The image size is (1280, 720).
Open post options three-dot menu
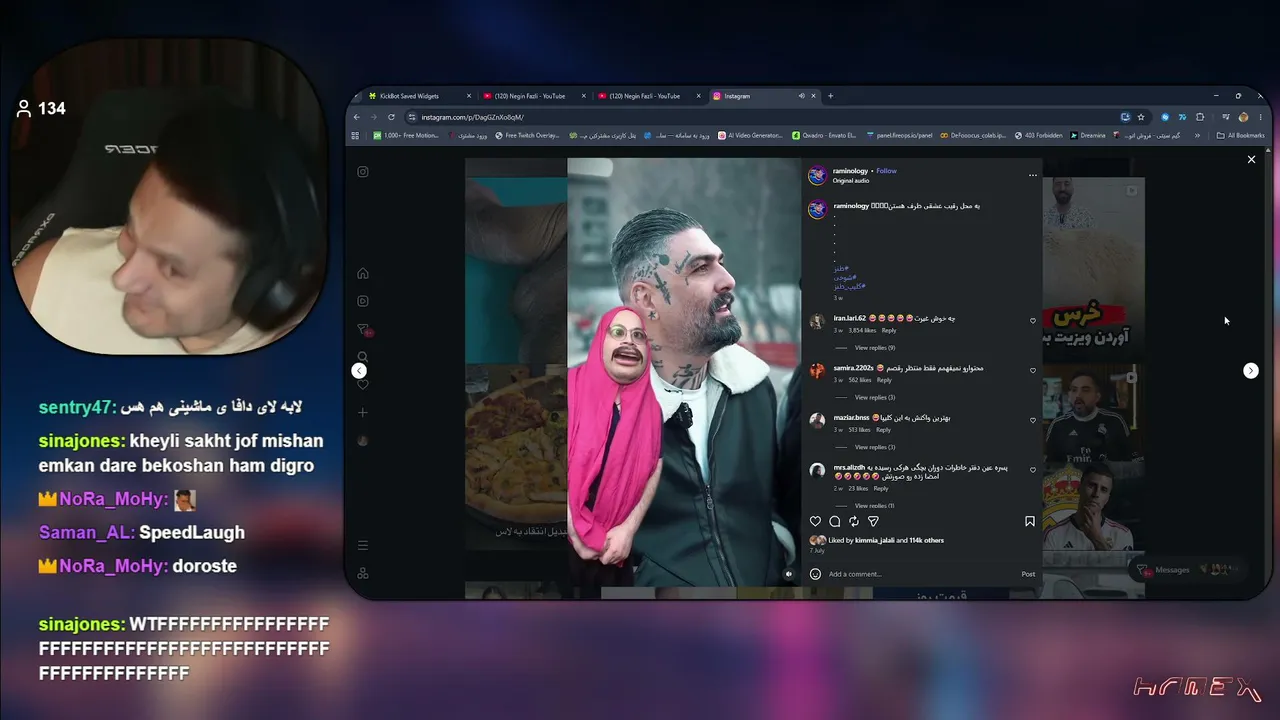[1033, 175]
